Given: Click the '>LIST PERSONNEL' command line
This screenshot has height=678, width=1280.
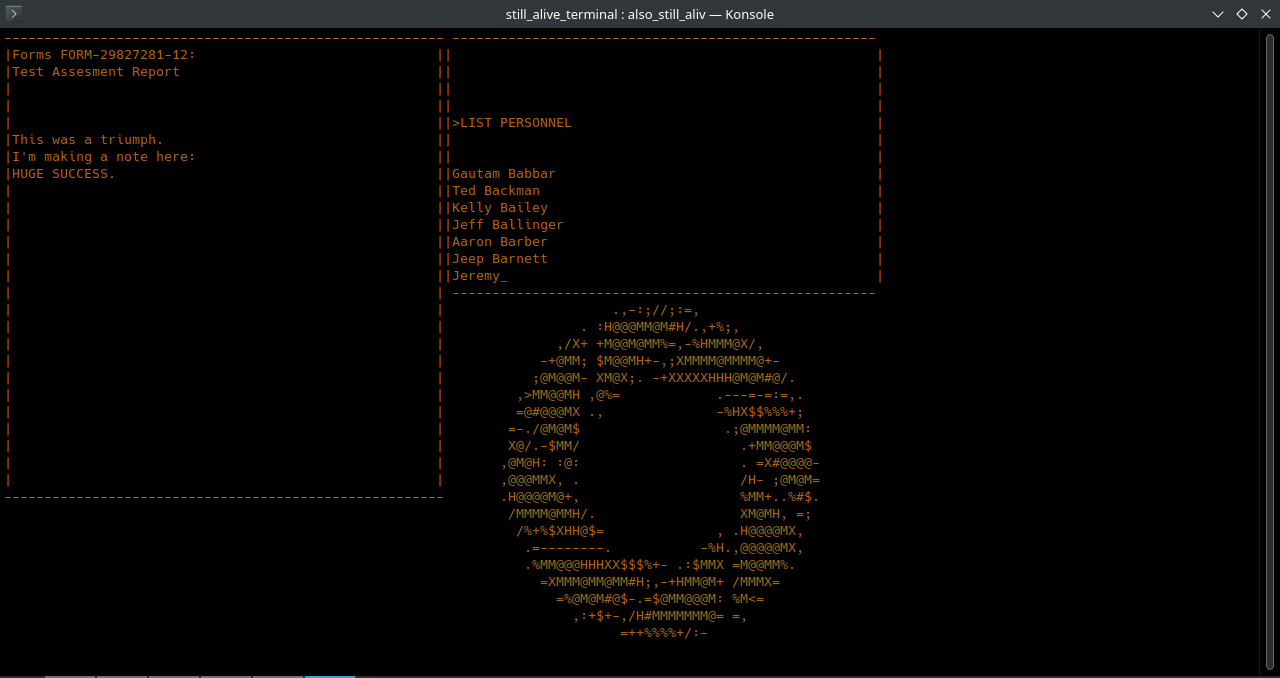Looking at the screenshot, I should pos(512,123).
